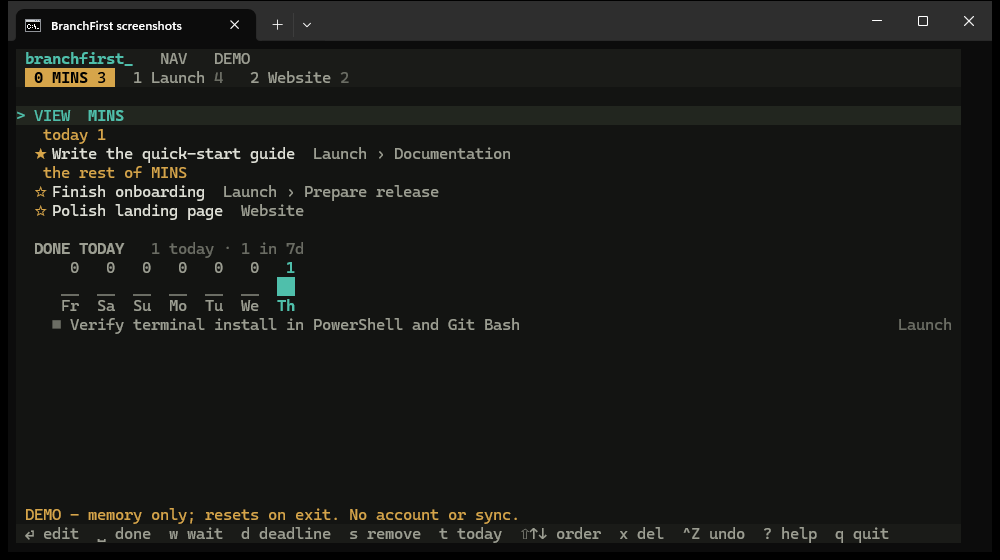Click the s remove shortcut hint
The image size is (1000, 560).
pos(385,534)
